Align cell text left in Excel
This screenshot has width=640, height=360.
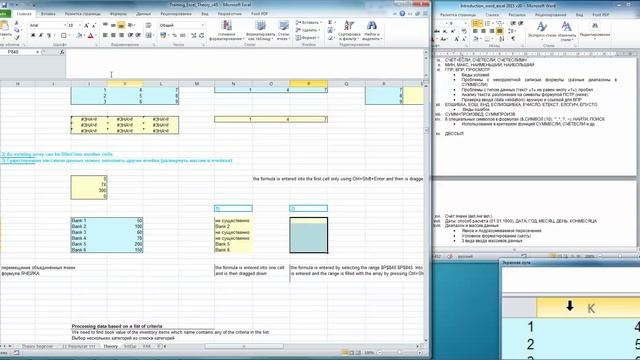[105, 36]
